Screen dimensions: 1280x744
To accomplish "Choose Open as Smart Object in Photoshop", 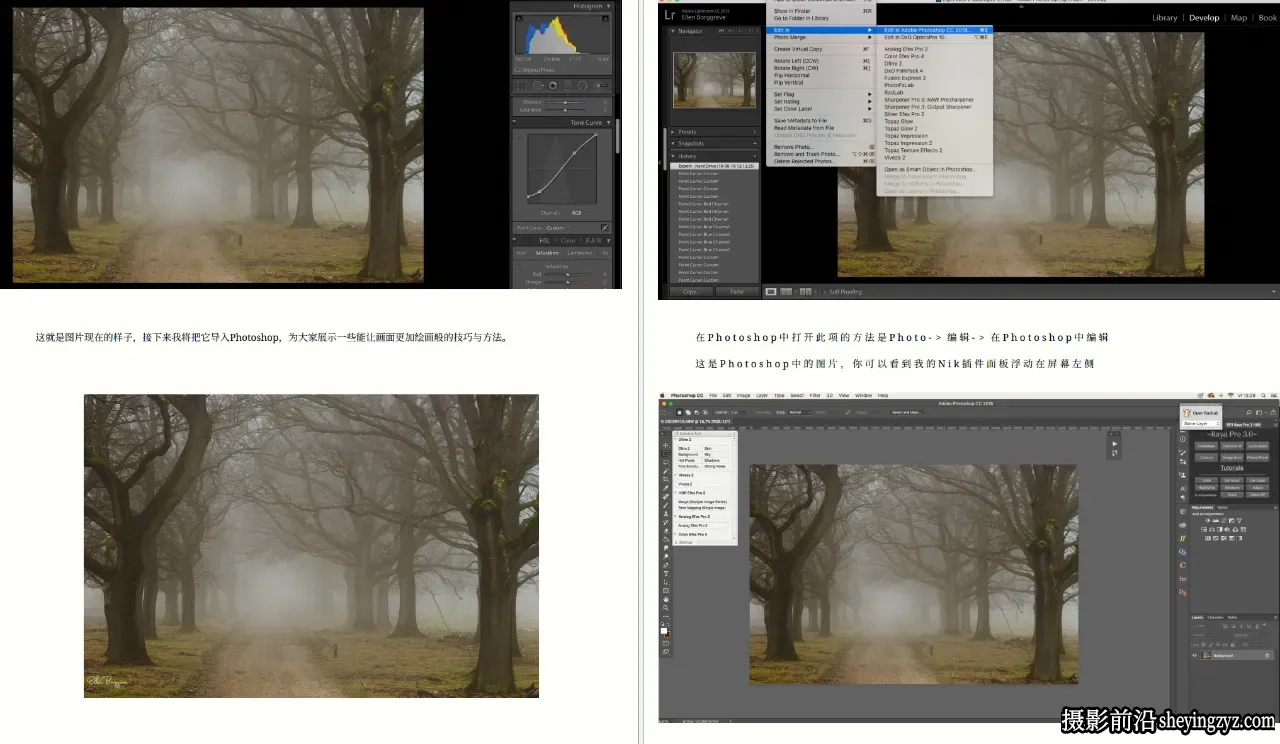I will click(x=930, y=169).
